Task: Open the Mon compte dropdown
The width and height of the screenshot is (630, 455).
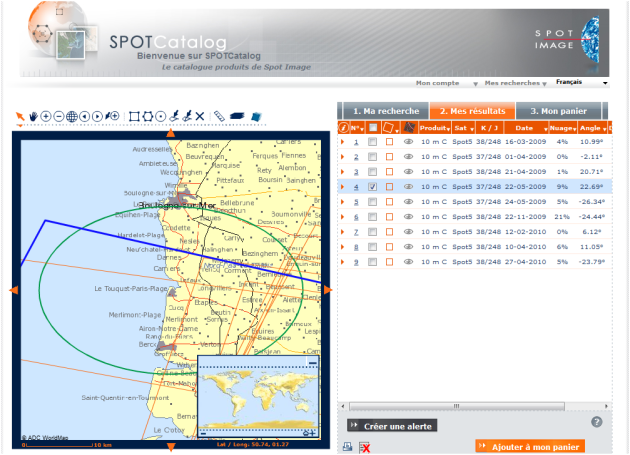Action: click(446, 83)
